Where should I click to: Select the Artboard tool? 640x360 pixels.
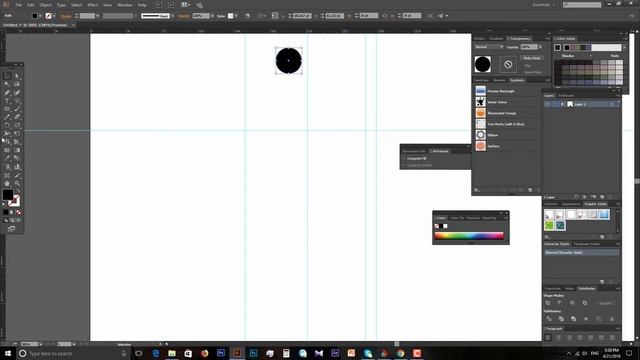point(7,175)
